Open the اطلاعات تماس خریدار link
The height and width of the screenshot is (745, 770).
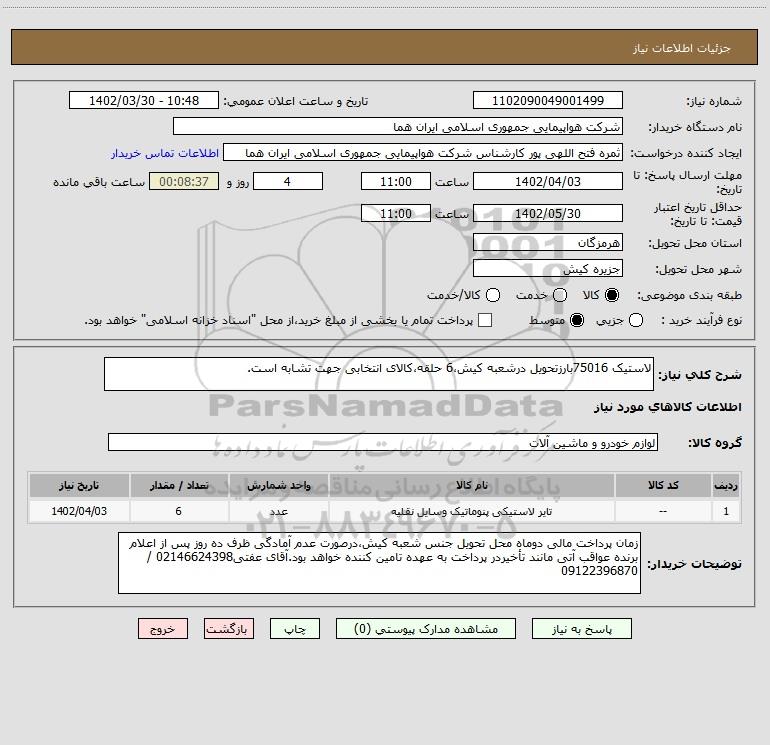(x=165, y=153)
